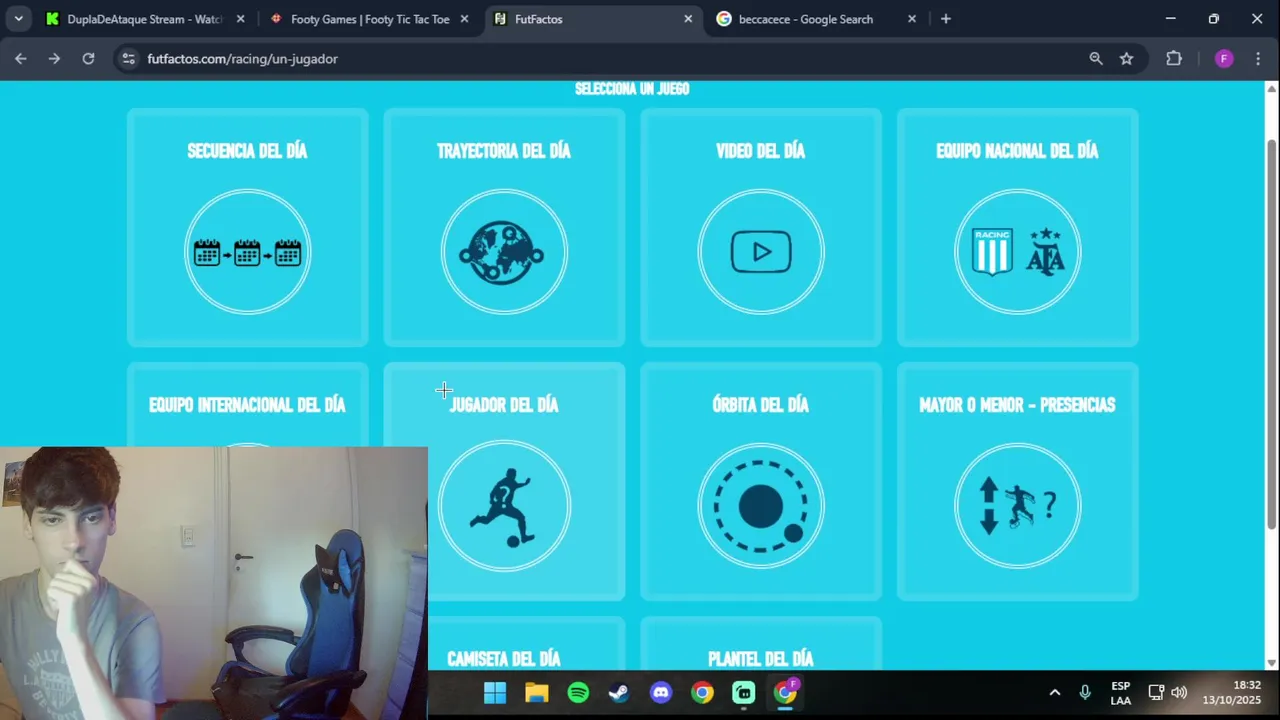The image size is (1280, 720).
Task: View site information icon in address bar
Action: pos(128,59)
